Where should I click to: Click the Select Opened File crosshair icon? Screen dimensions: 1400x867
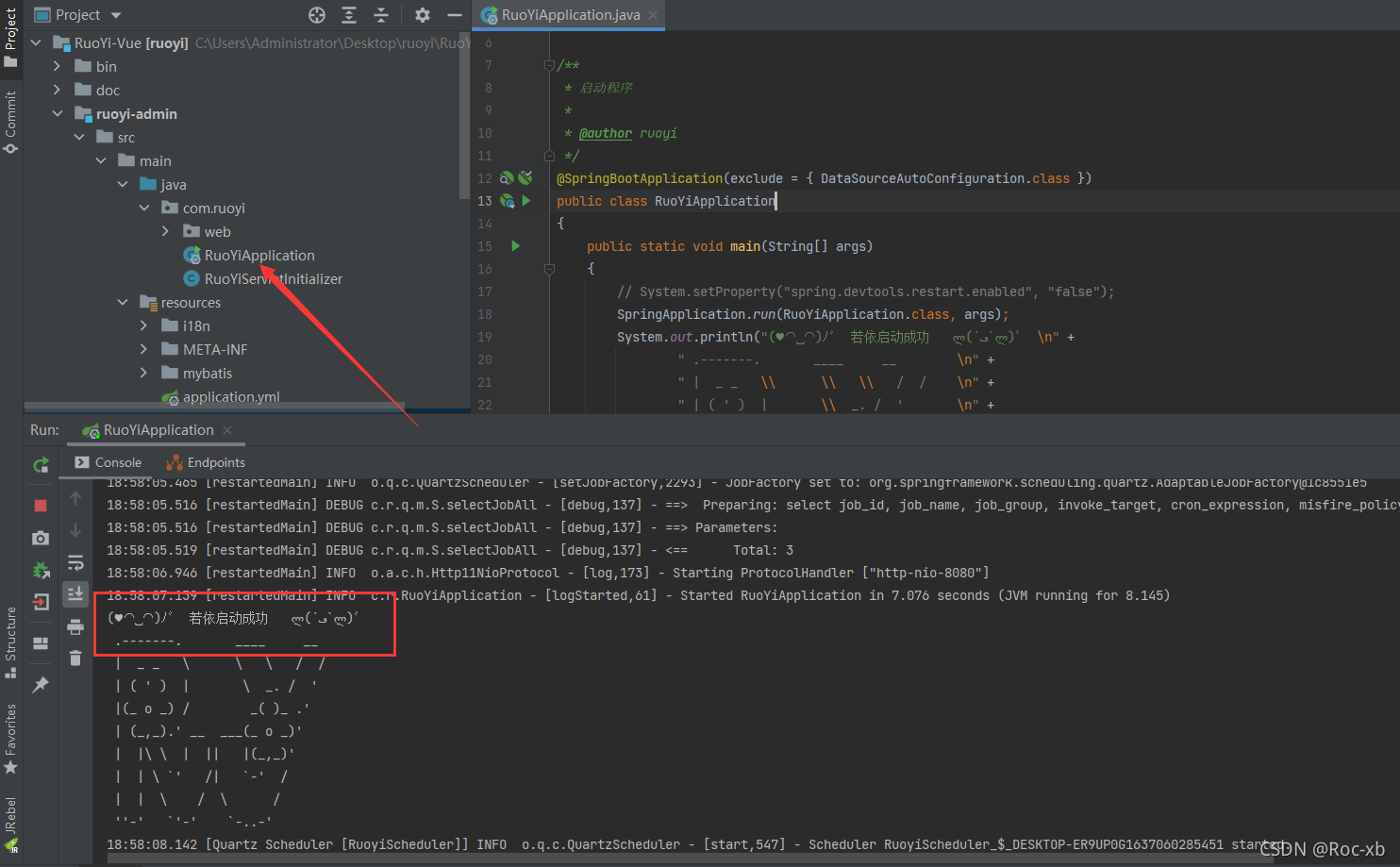317,15
